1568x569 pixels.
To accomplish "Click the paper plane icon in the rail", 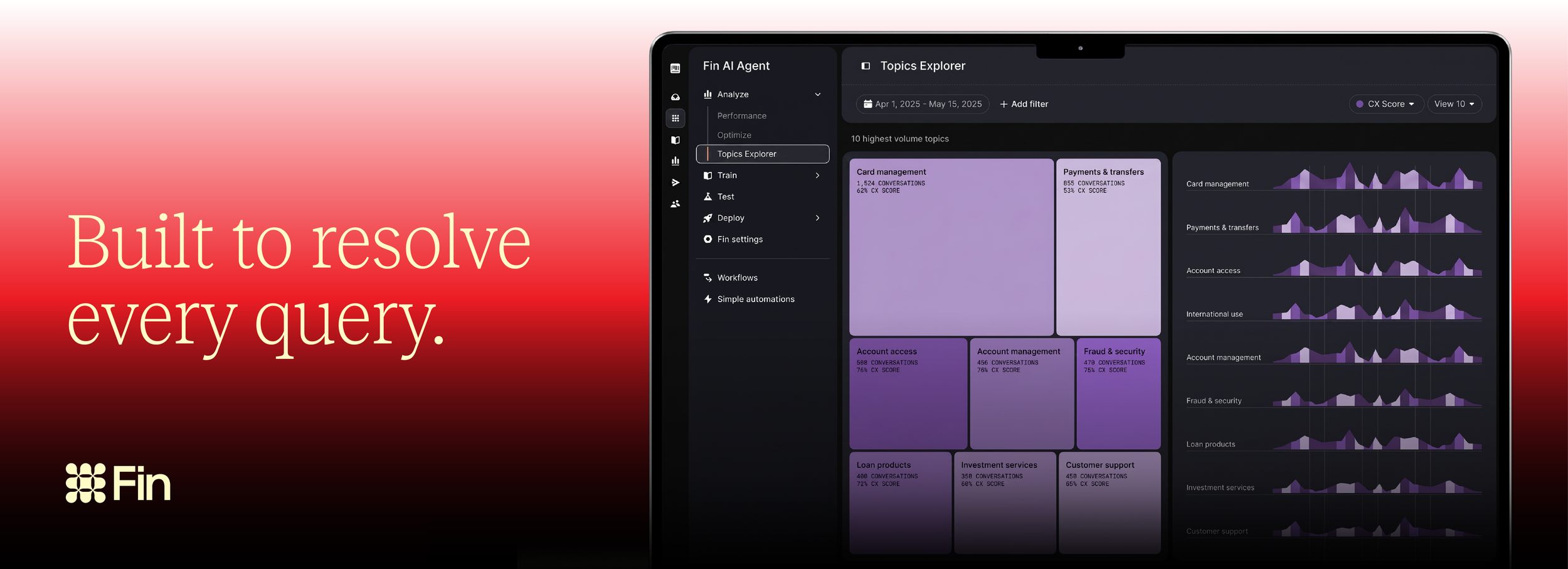I will 675,183.
